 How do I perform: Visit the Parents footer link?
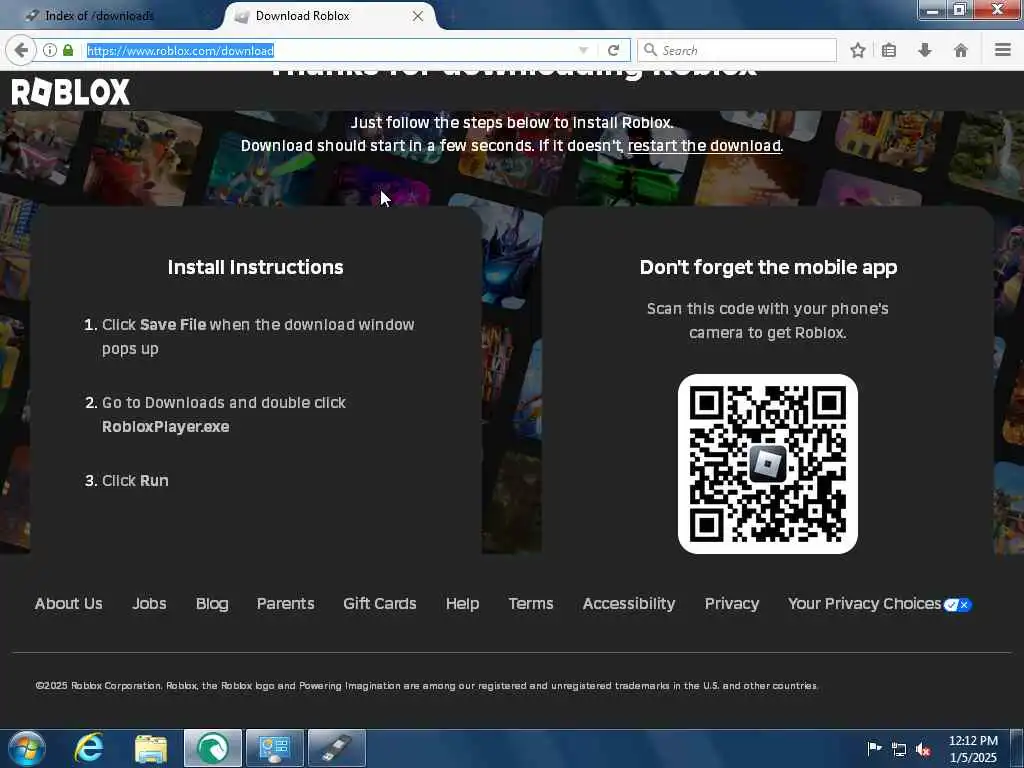pos(285,604)
